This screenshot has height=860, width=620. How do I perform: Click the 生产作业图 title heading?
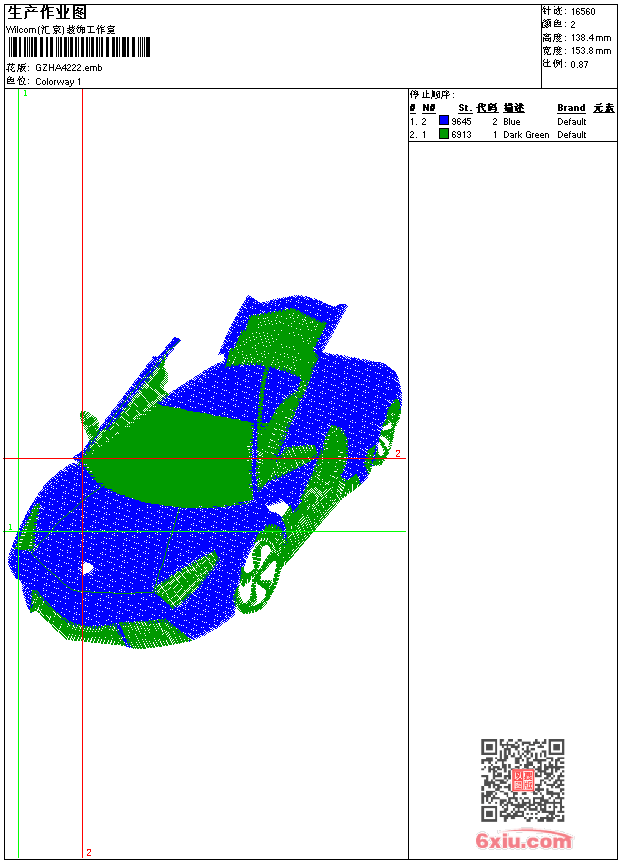pyautogui.click(x=47, y=12)
